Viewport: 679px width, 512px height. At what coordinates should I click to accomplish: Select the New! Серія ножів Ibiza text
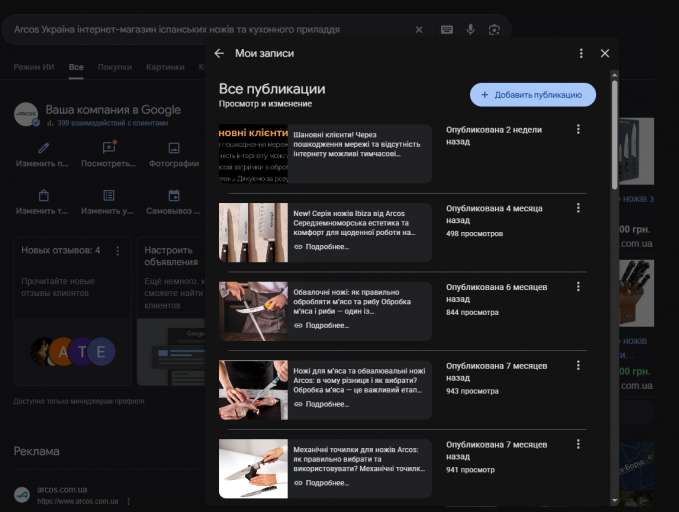point(354,223)
